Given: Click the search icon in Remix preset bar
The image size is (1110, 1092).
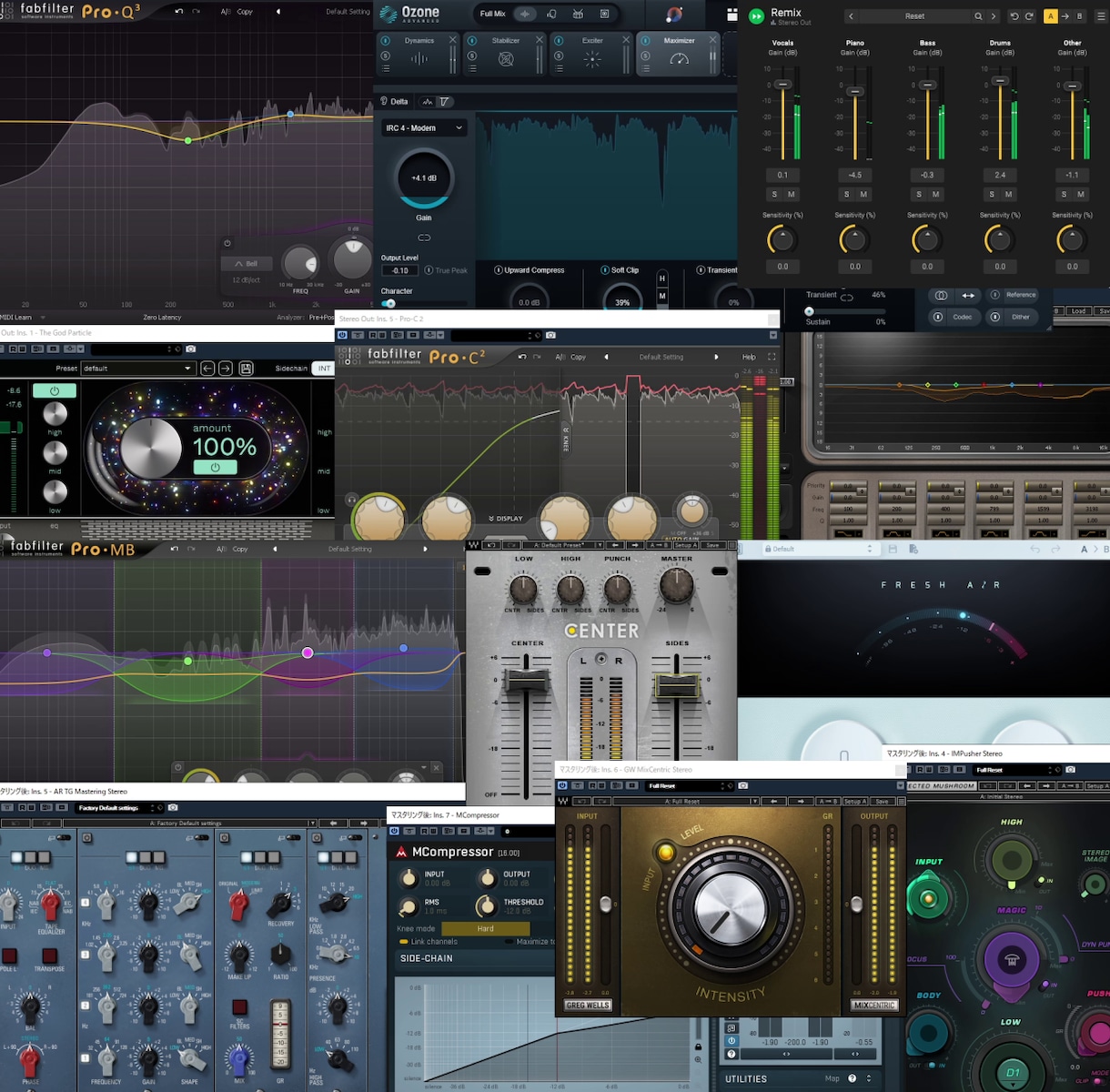Looking at the screenshot, I should pyautogui.click(x=978, y=16).
